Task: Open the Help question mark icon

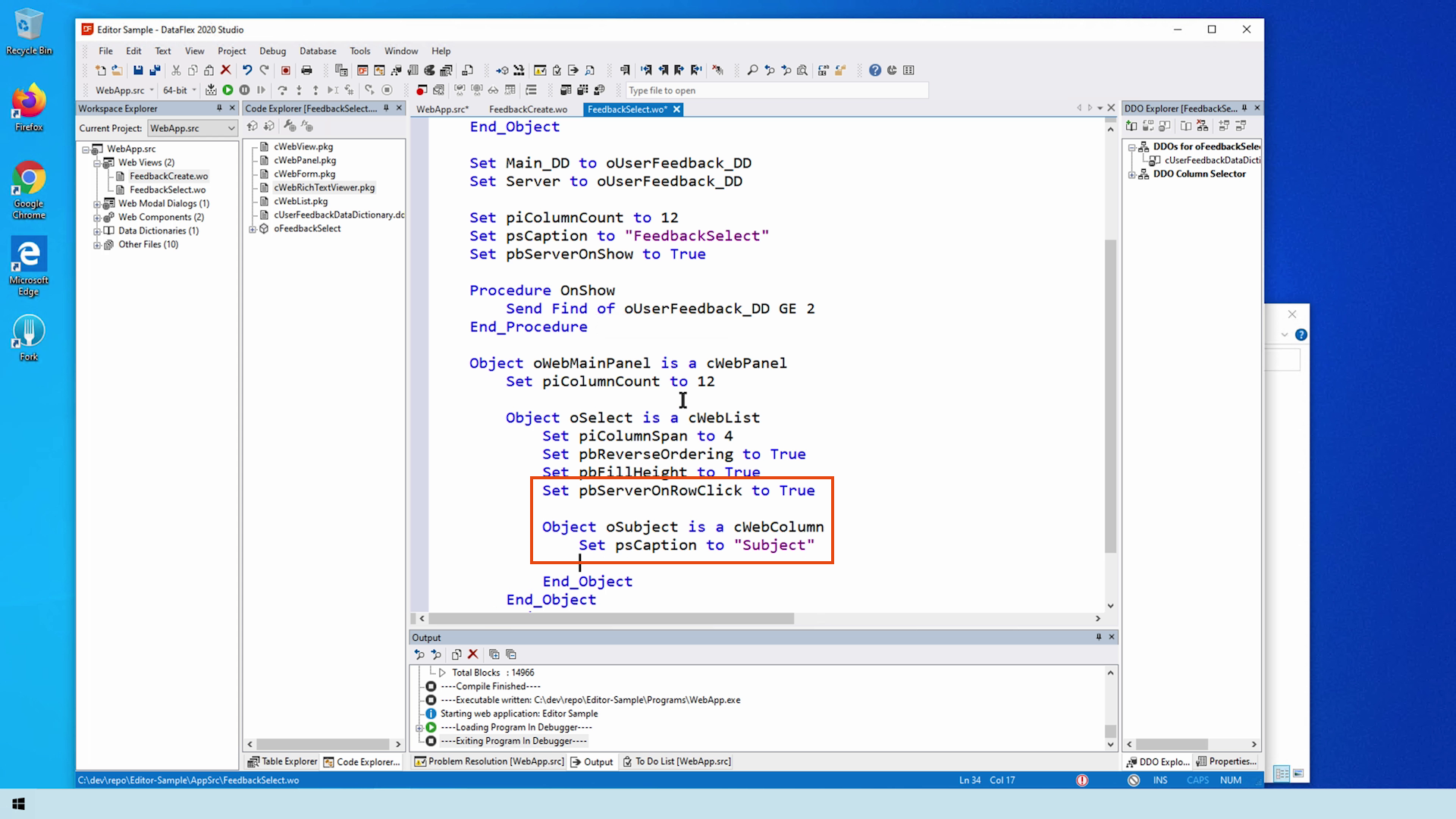Action: click(x=874, y=71)
